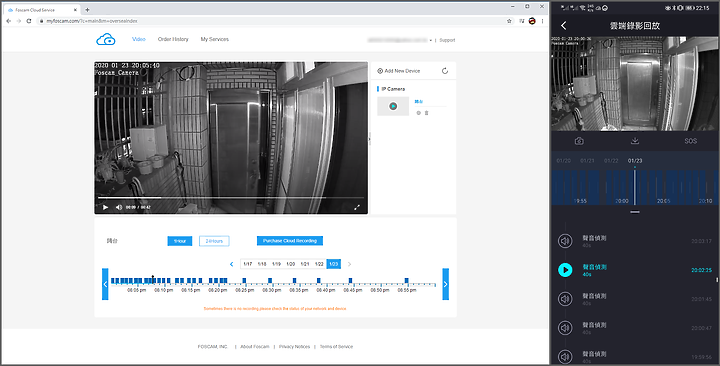The height and width of the screenshot is (366, 720).
Task: Select the 24Hours timeline view
Action: tap(214, 241)
